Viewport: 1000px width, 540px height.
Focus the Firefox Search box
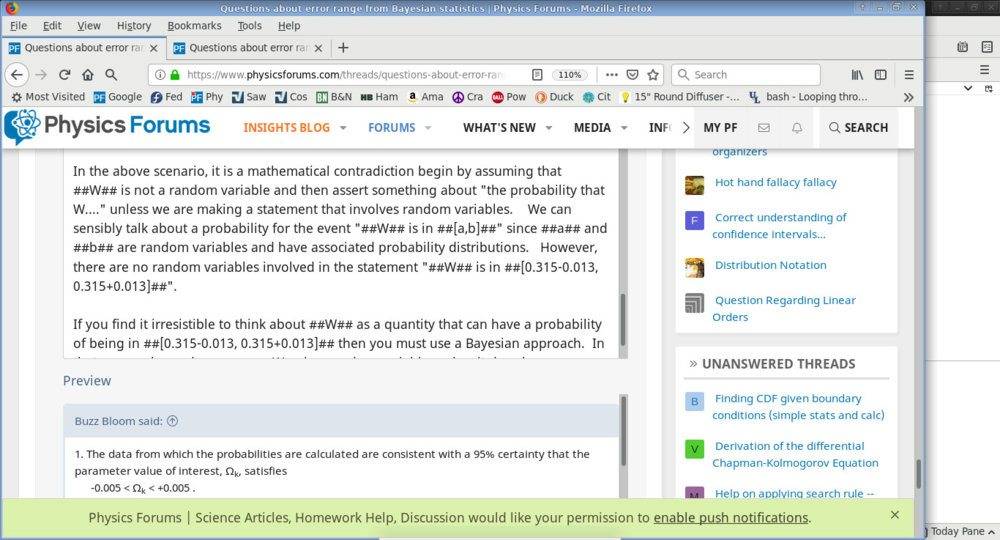click(746, 75)
